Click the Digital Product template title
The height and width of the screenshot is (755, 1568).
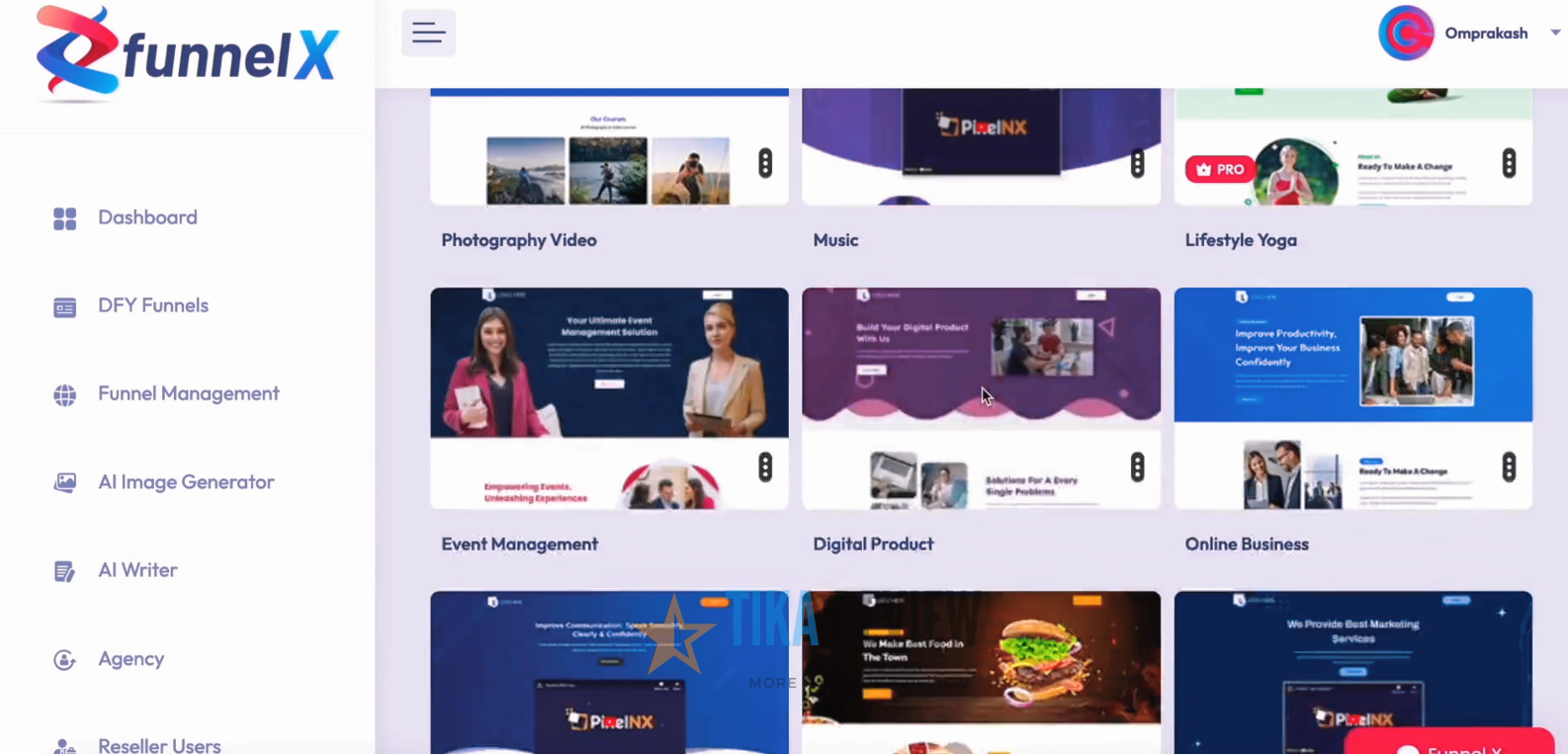point(873,545)
